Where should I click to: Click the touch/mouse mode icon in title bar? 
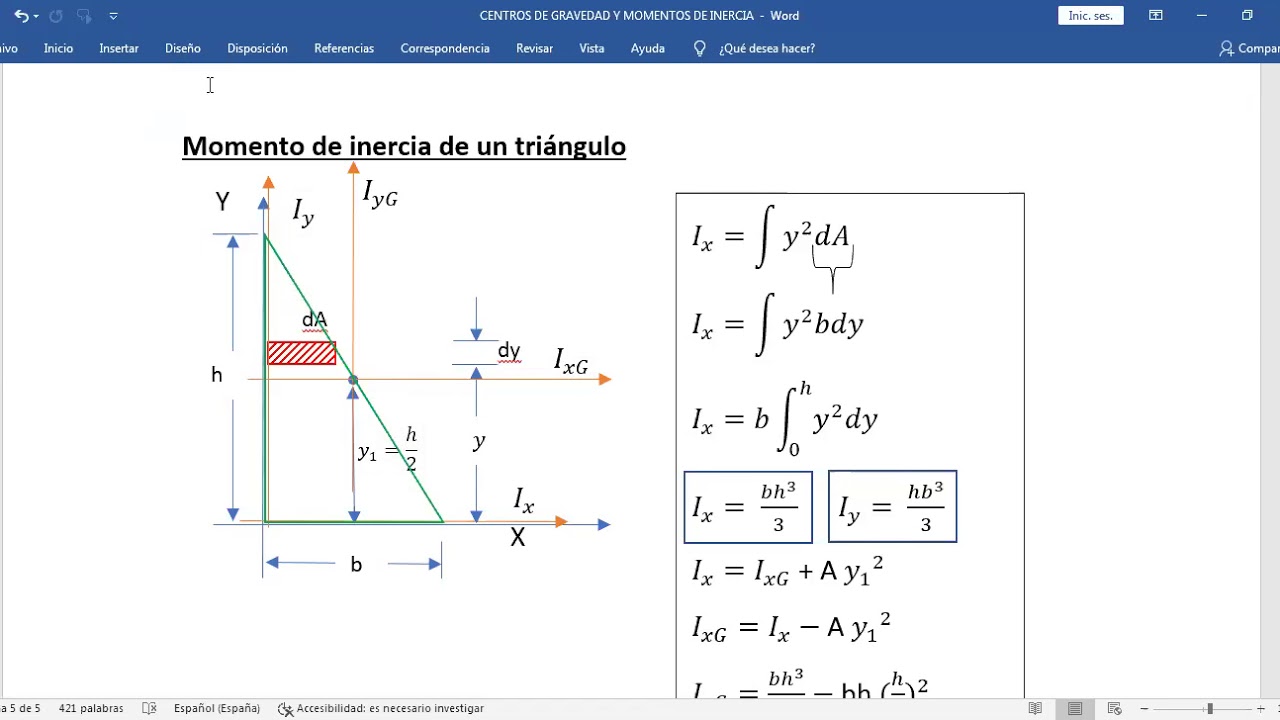84,16
